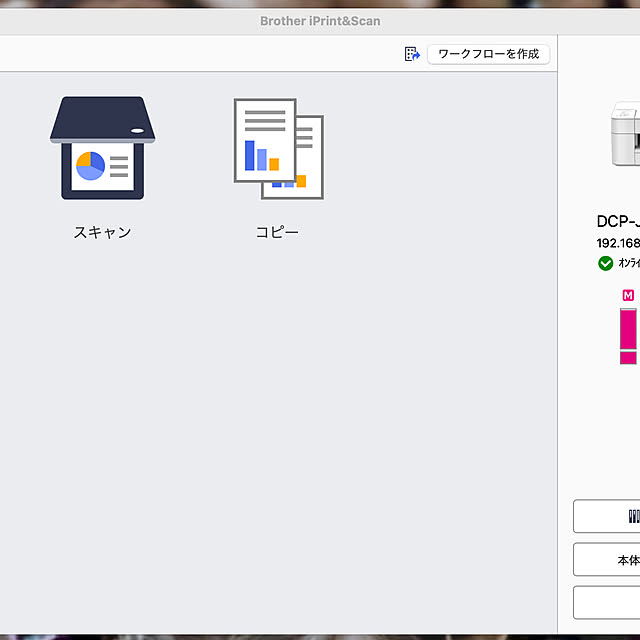The width and height of the screenshot is (640, 640).
Task: Click the printer device image
Action: [625, 133]
